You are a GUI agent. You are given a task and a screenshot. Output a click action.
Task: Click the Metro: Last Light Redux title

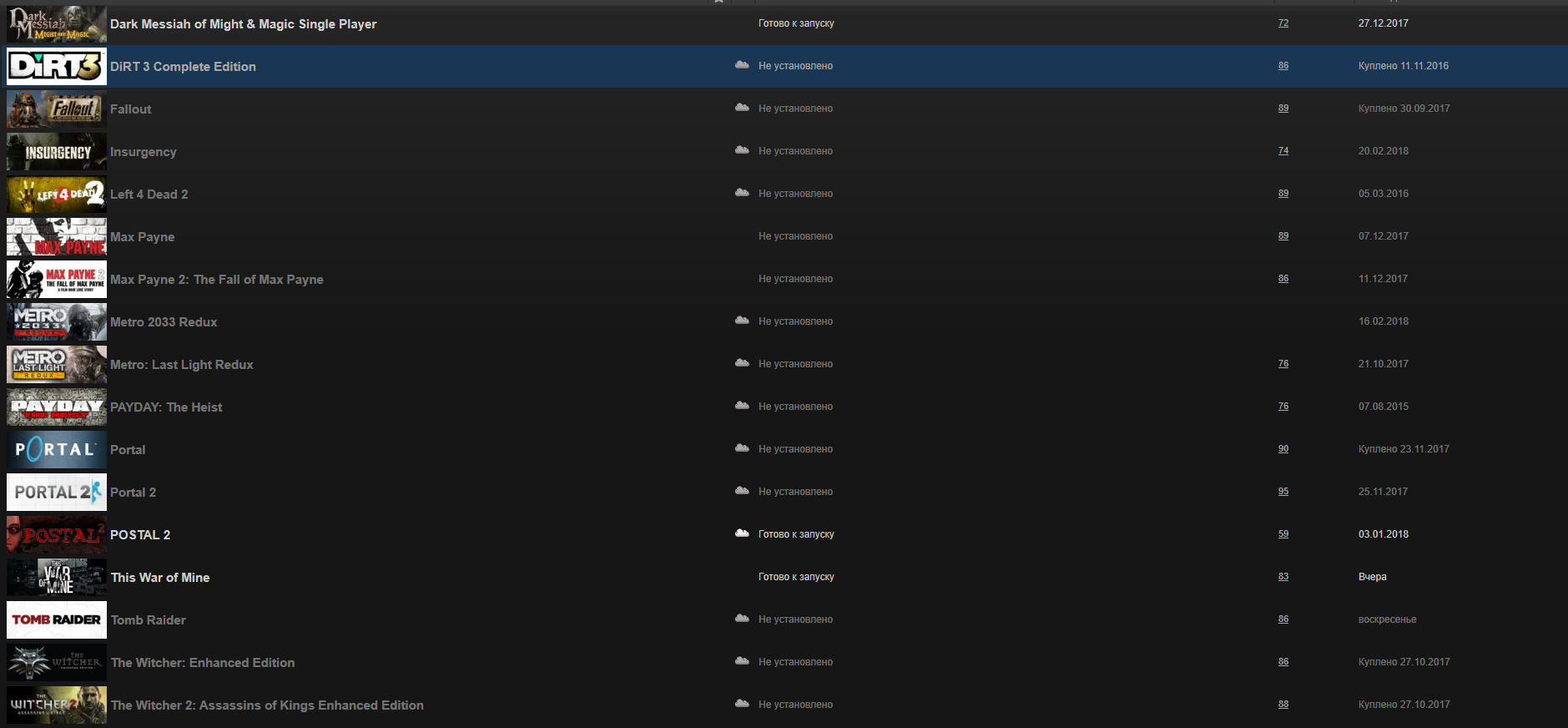(x=182, y=365)
